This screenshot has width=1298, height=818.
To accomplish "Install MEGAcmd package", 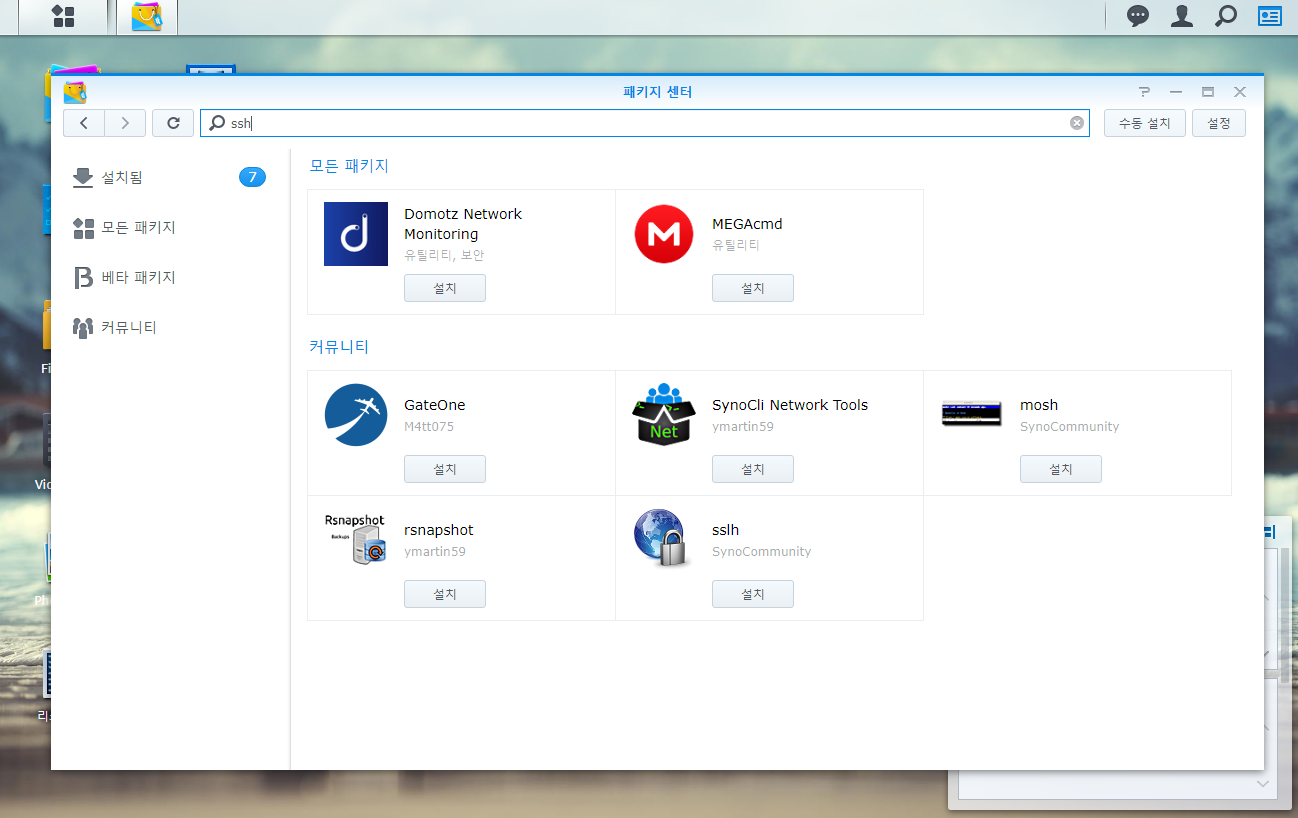I will (753, 288).
